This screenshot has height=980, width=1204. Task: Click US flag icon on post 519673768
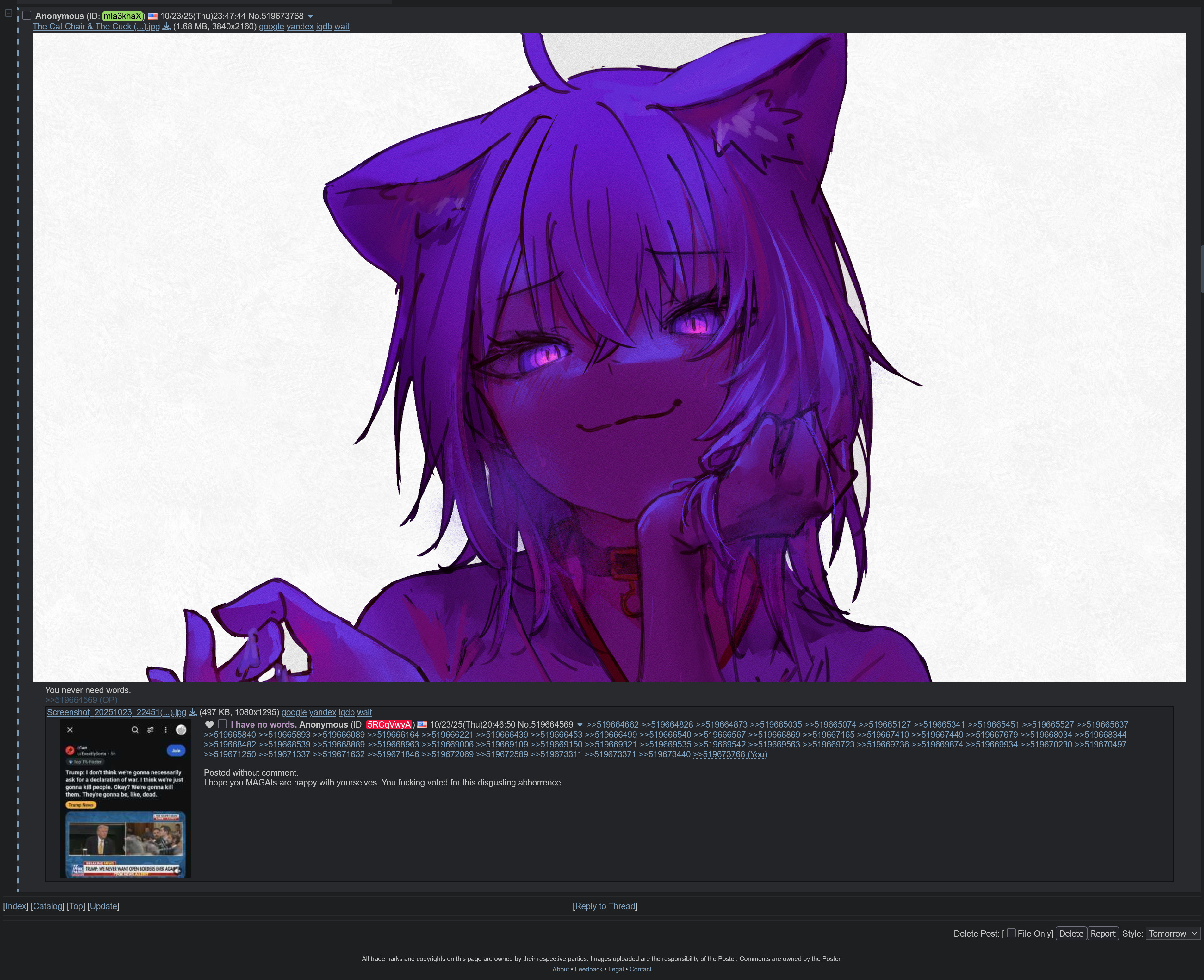(x=152, y=16)
